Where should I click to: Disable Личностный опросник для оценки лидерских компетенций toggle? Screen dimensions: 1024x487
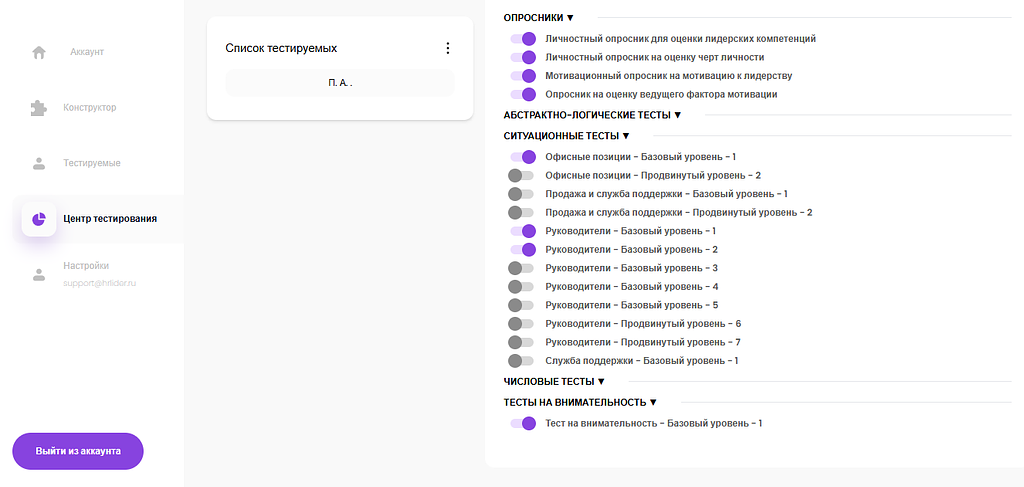pos(523,39)
